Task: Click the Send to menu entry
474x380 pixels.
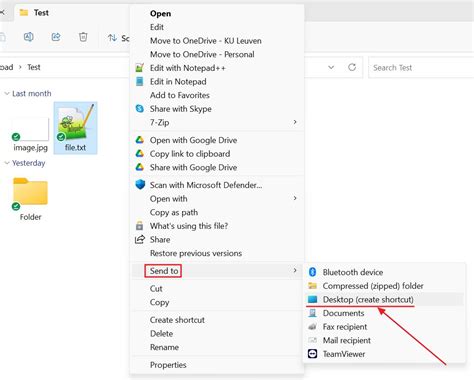Action: click(217, 271)
